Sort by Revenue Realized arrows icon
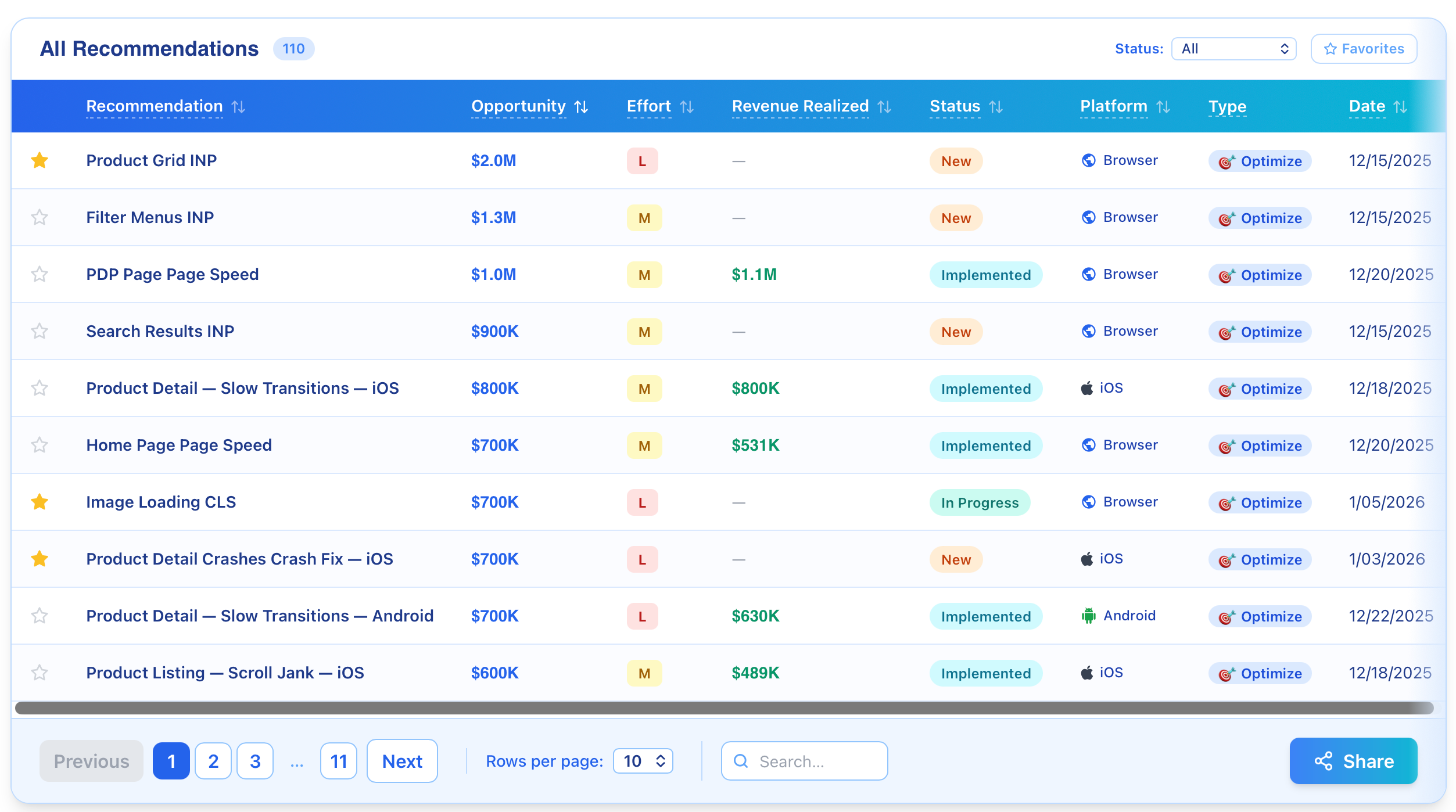The image size is (1456, 812). pos(884,107)
